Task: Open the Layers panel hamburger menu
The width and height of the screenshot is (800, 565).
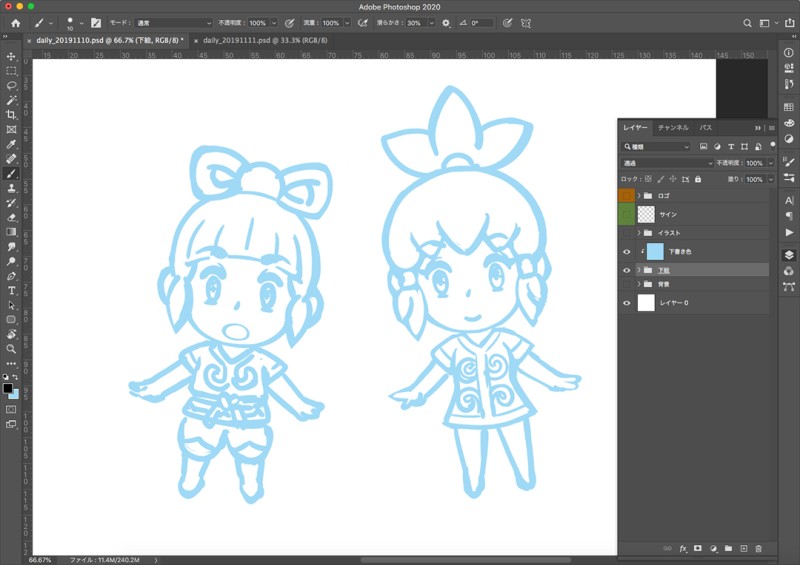Action: pyautogui.click(x=772, y=128)
